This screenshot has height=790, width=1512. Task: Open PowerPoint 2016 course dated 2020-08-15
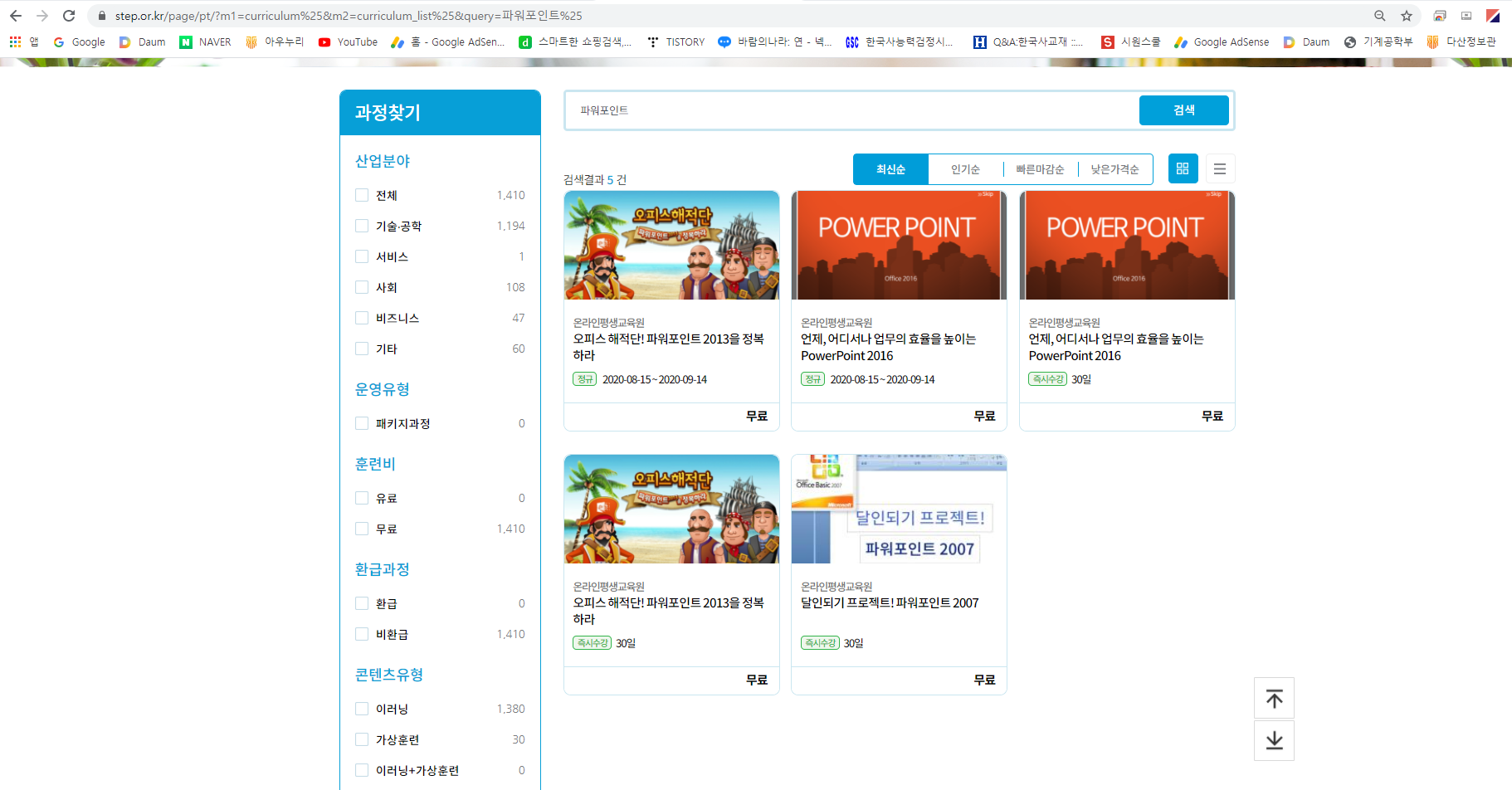point(888,347)
